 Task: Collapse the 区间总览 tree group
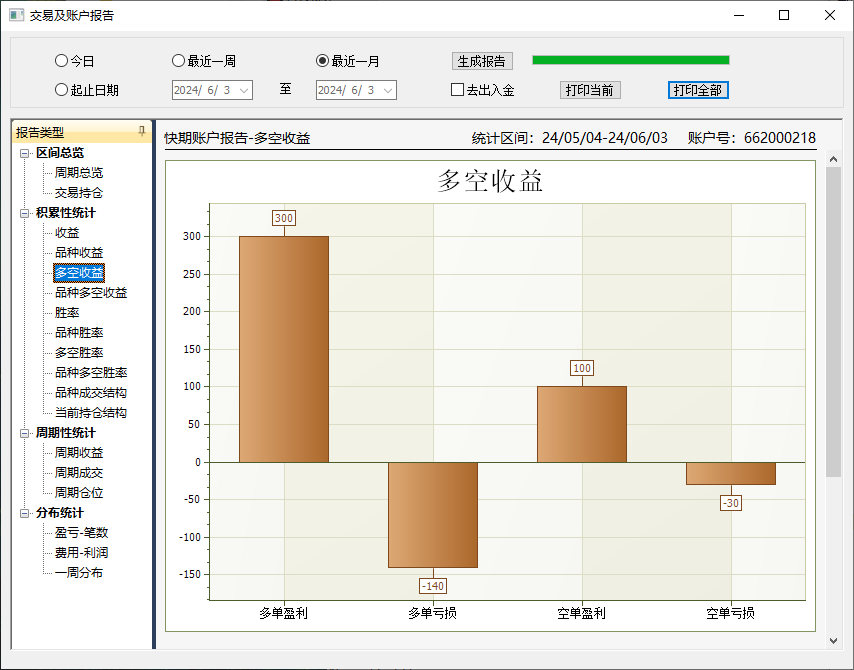(25, 153)
